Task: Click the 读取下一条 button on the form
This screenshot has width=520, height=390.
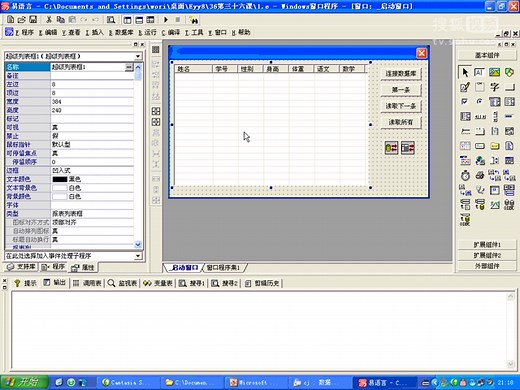Action: 401,106
